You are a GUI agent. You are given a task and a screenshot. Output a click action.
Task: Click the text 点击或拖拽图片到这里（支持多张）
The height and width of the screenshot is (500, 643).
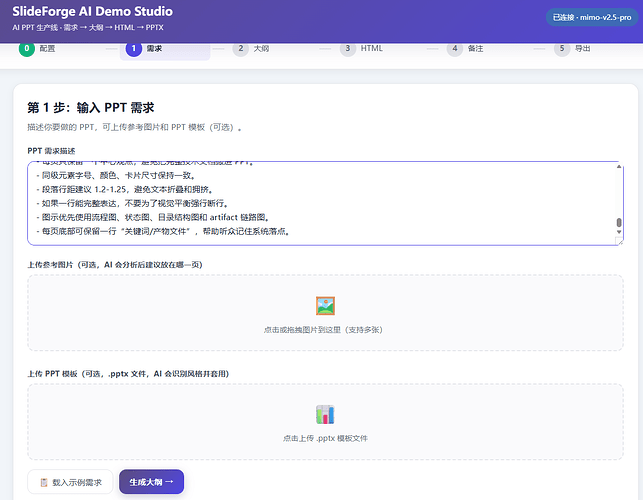click(323, 330)
